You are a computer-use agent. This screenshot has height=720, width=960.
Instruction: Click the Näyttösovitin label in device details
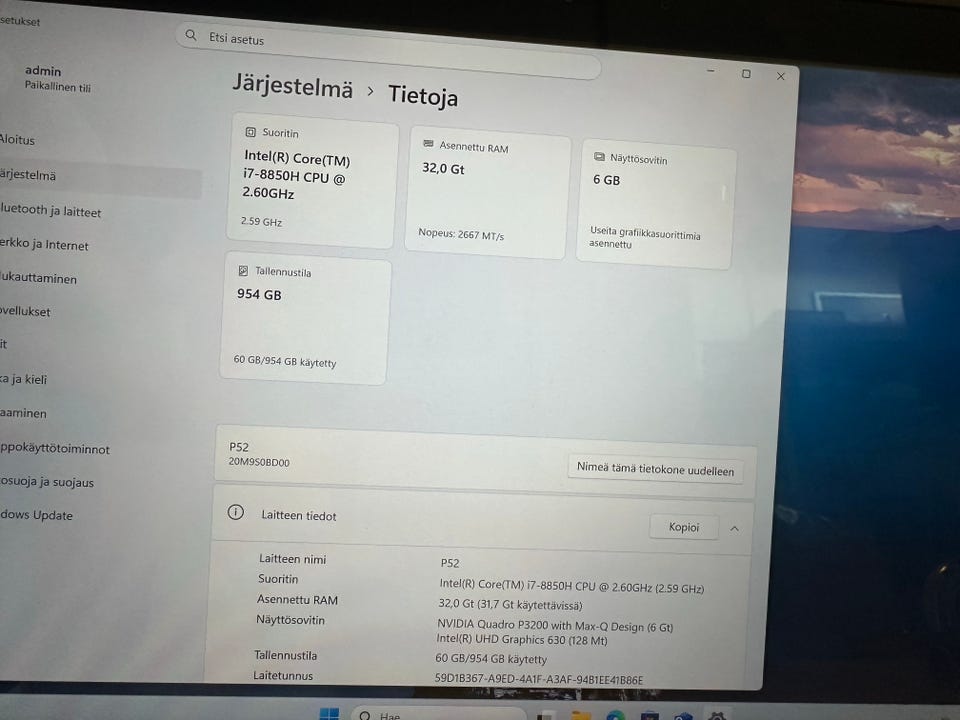coord(290,620)
